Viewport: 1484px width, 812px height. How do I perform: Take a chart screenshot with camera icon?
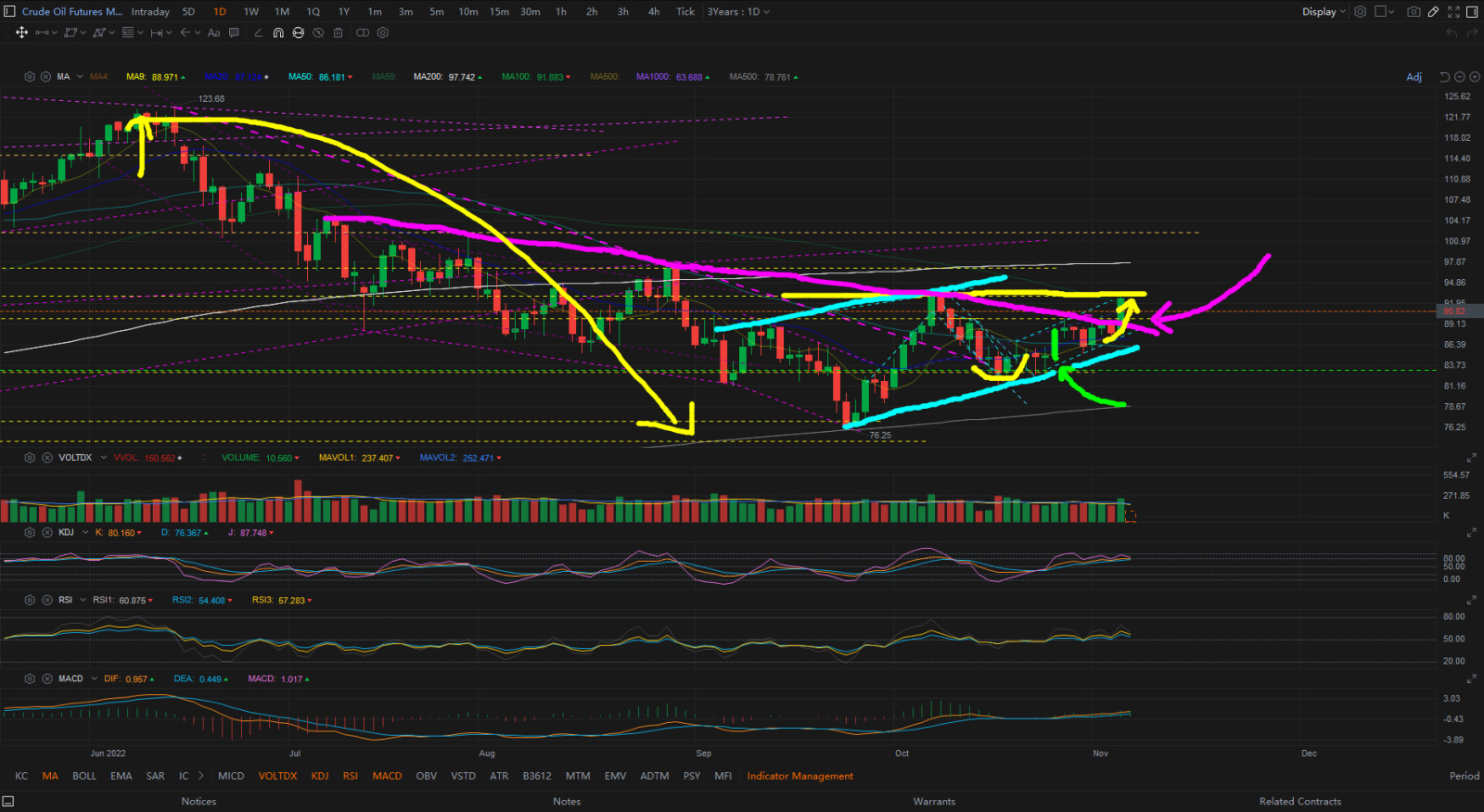[x=1413, y=12]
